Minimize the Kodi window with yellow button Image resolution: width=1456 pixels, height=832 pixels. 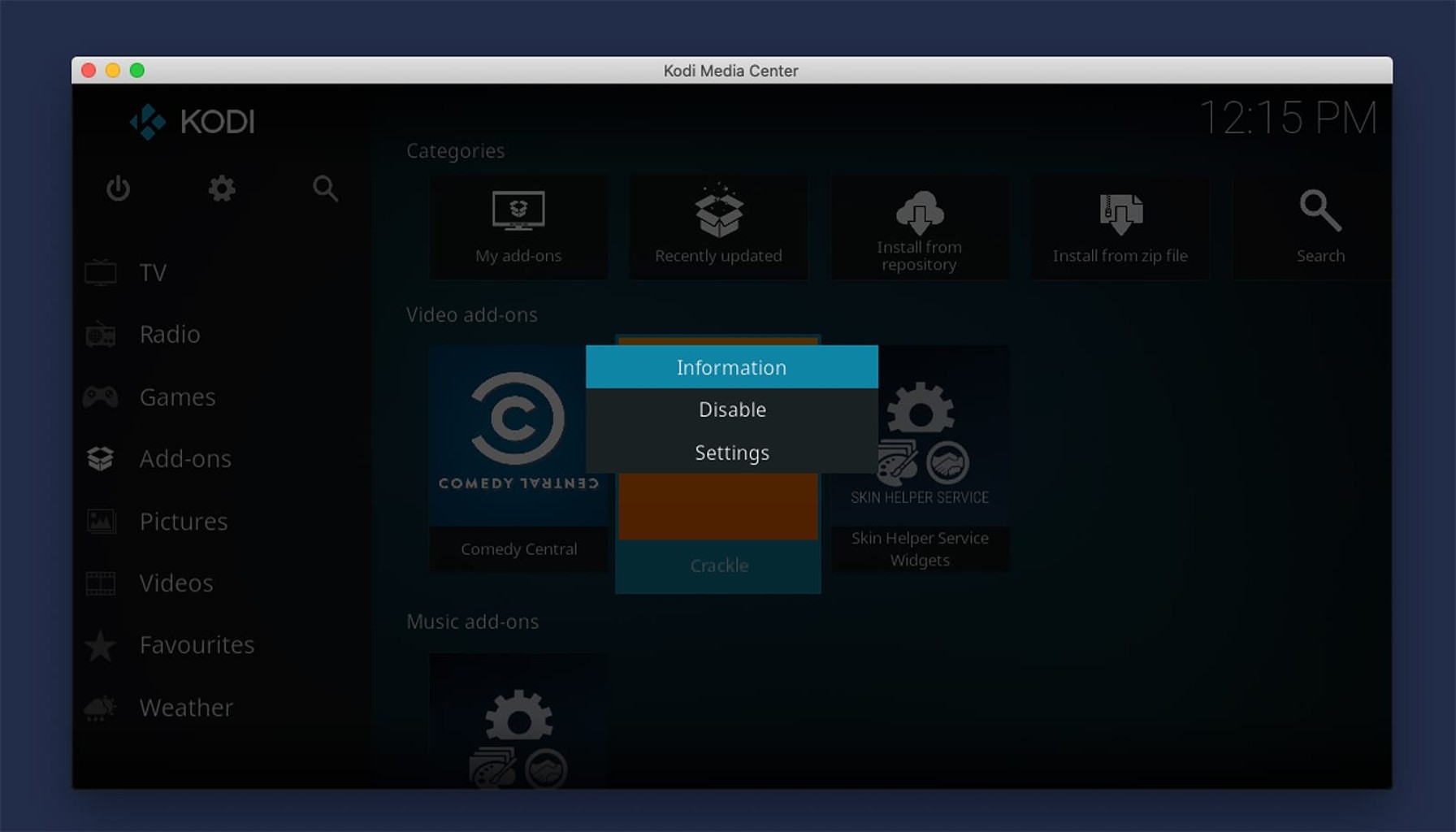coord(113,71)
